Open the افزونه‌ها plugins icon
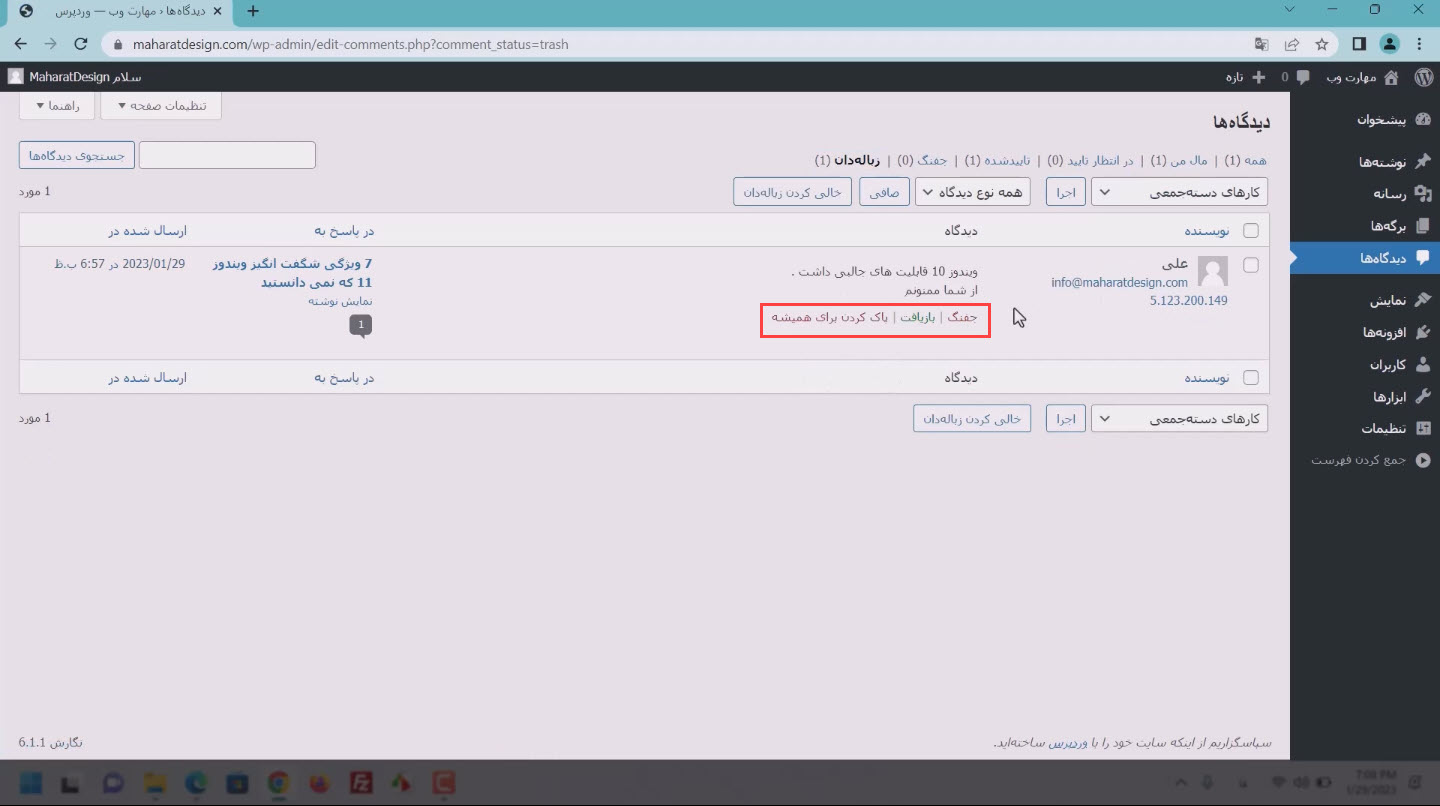The image size is (1440, 806). tap(1423, 332)
